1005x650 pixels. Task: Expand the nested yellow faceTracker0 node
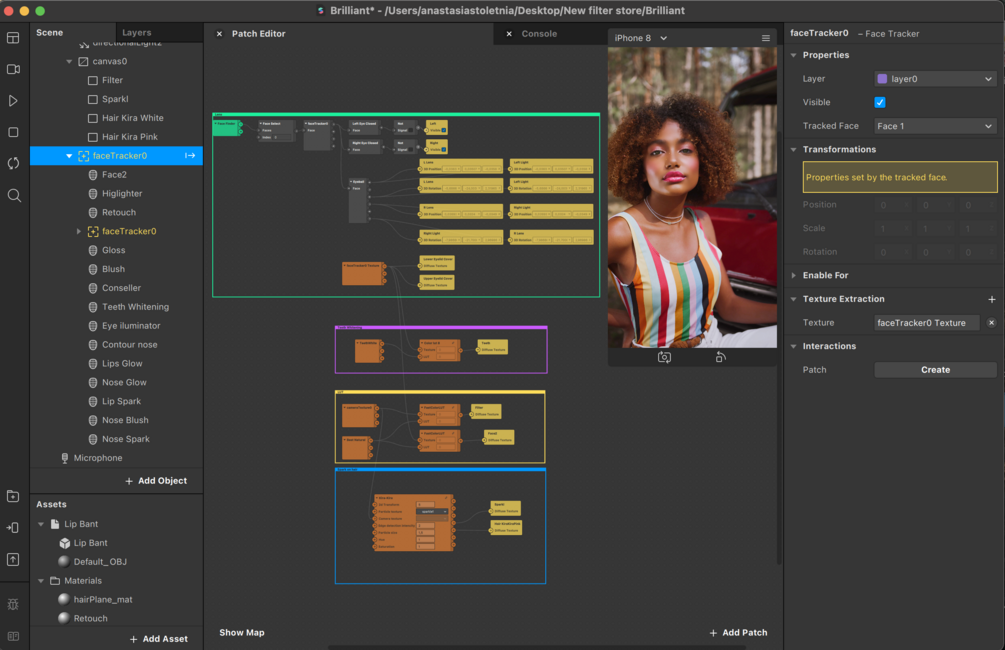[79, 231]
